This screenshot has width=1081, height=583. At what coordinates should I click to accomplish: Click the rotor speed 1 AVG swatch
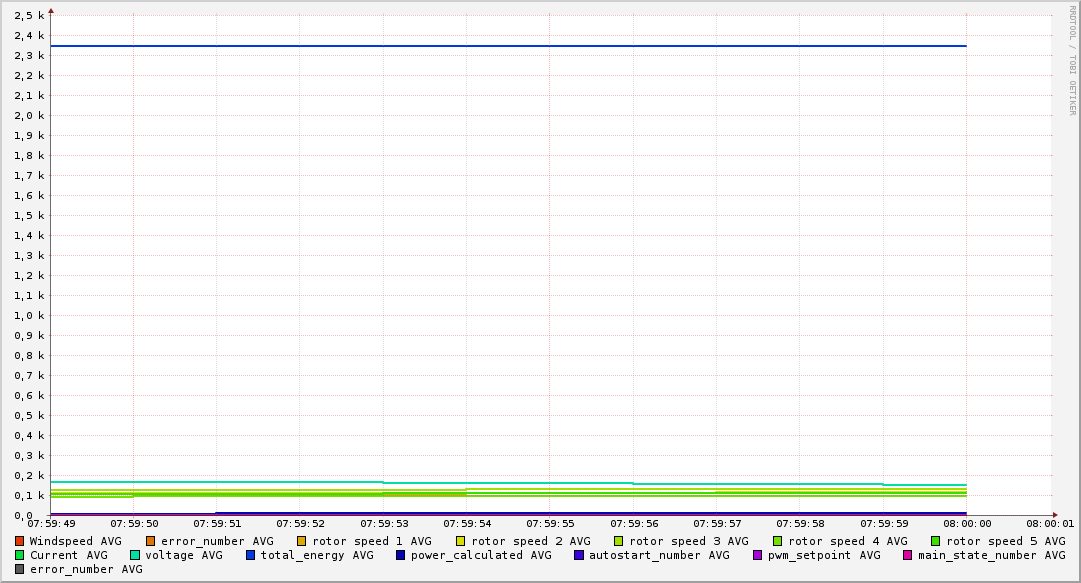coord(301,541)
